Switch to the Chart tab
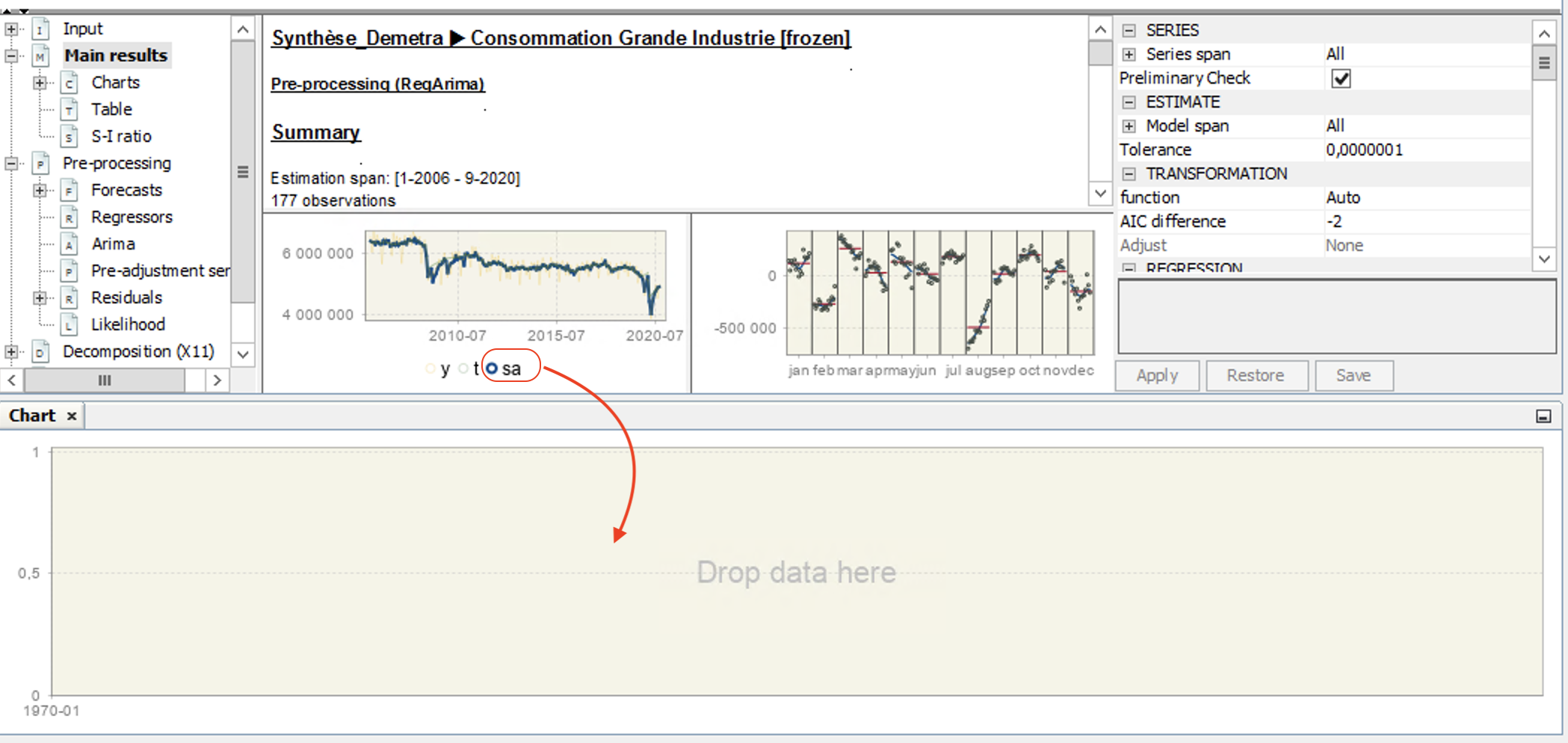The image size is (1568, 743). pos(32,416)
